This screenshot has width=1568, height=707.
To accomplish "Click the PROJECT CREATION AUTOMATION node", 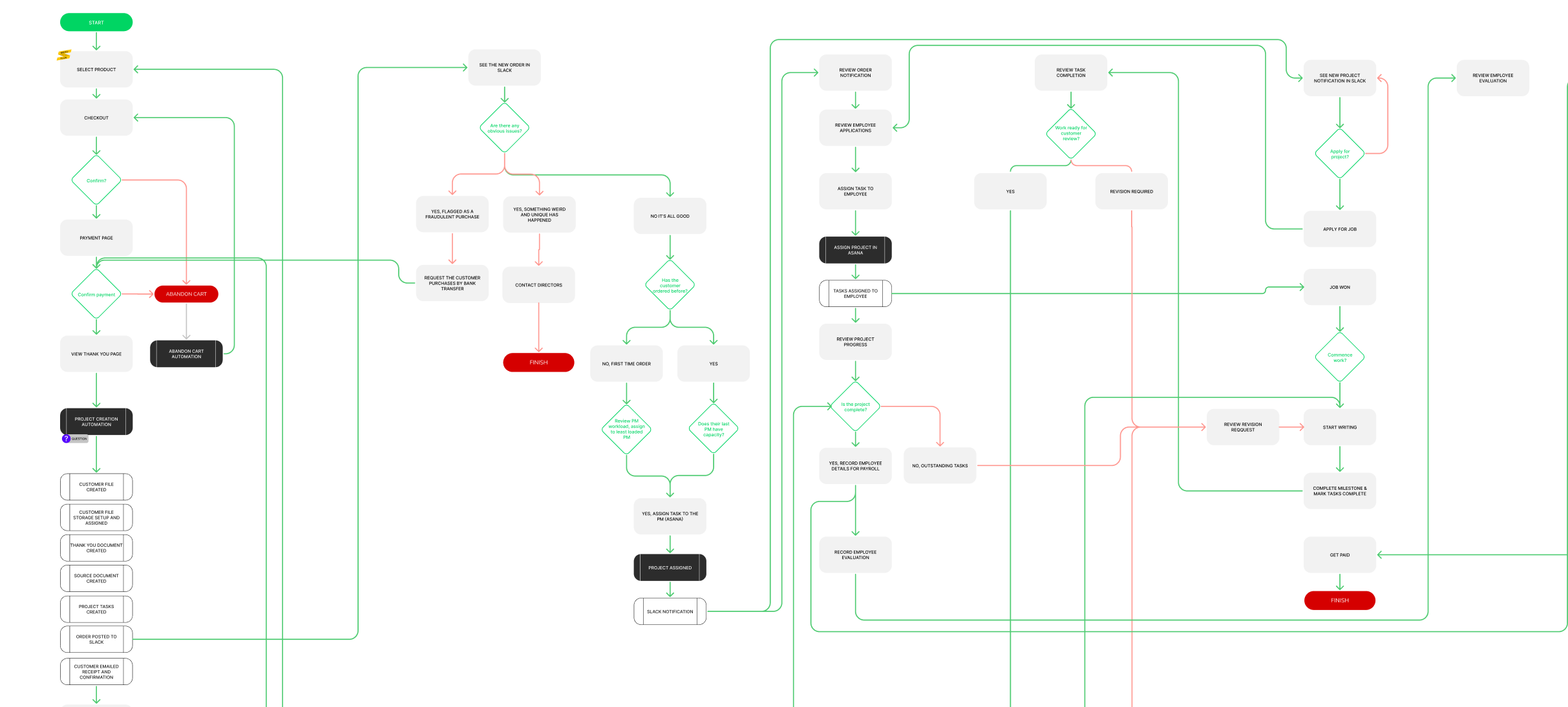I will (97, 421).
